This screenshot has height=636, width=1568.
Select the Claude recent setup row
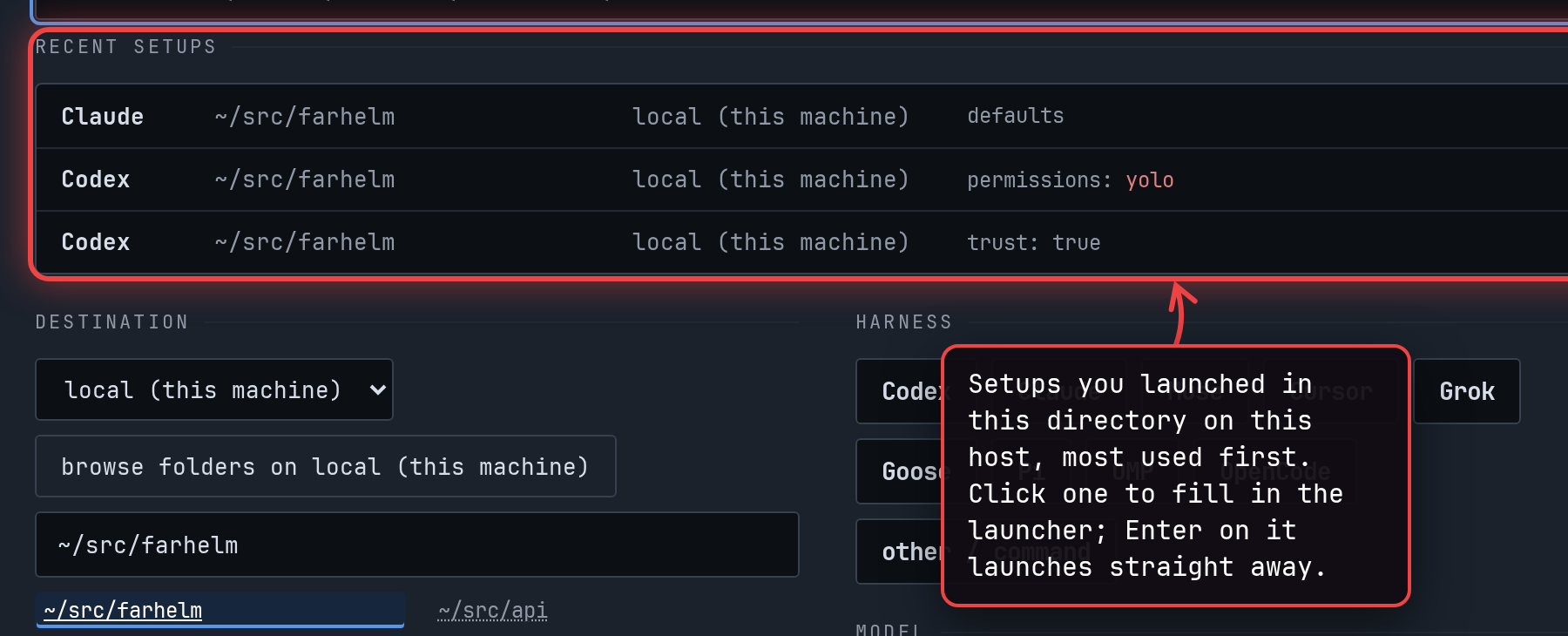[x=801, y=117]
